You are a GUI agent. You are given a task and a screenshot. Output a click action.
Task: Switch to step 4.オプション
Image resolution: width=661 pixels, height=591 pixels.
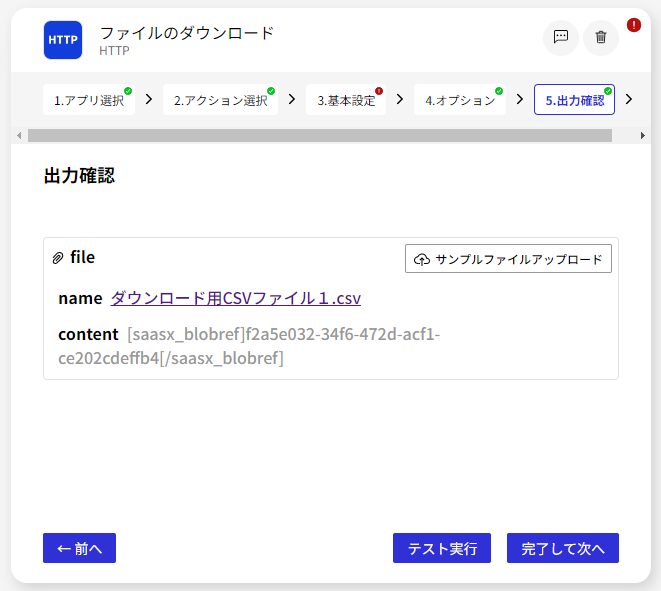460,100
